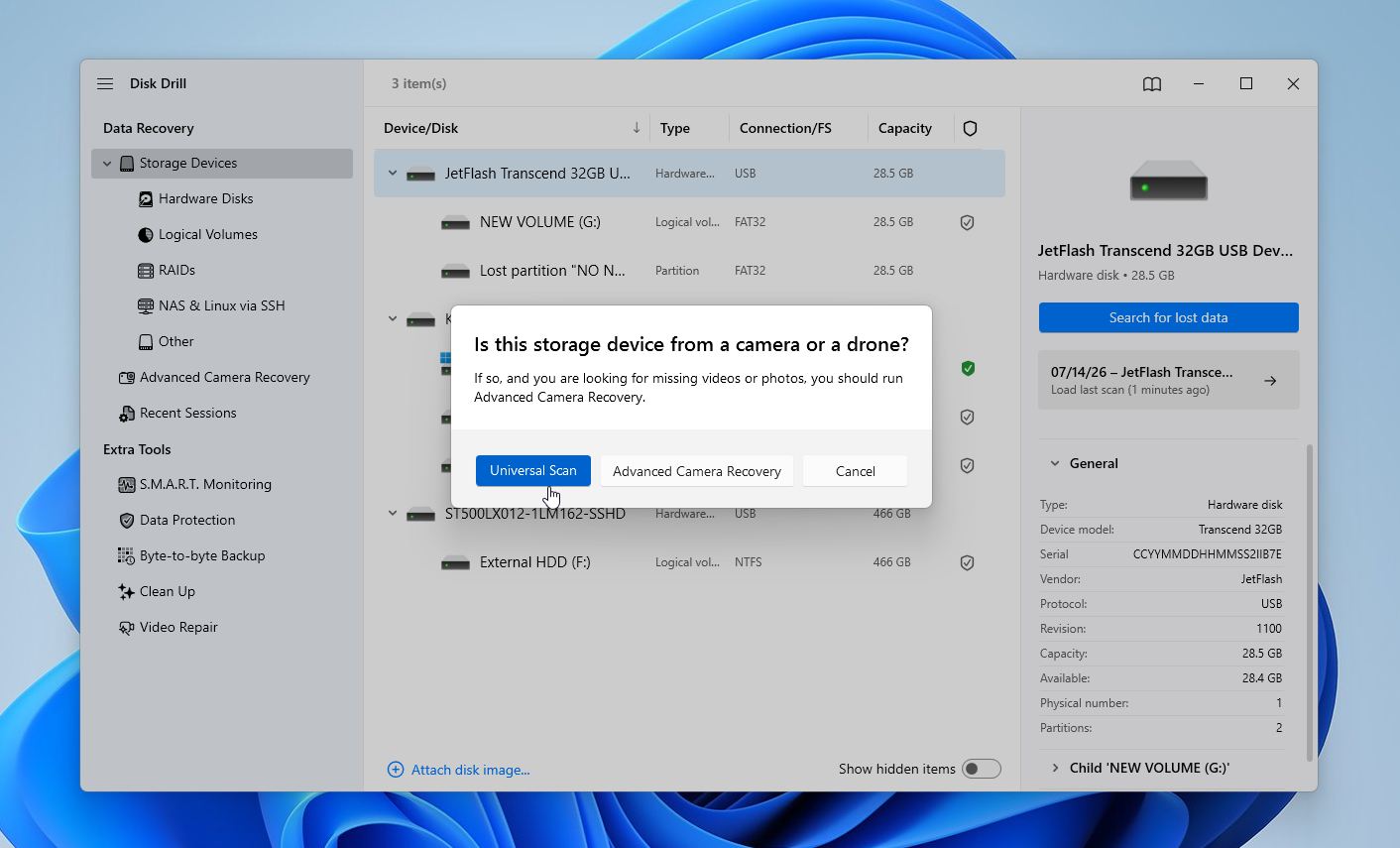Expand the Child 'NEW VOLUME (G:)' section
Image resolution: width=1400 pixels, height=848 pixels.
[x=1055, y=768]
